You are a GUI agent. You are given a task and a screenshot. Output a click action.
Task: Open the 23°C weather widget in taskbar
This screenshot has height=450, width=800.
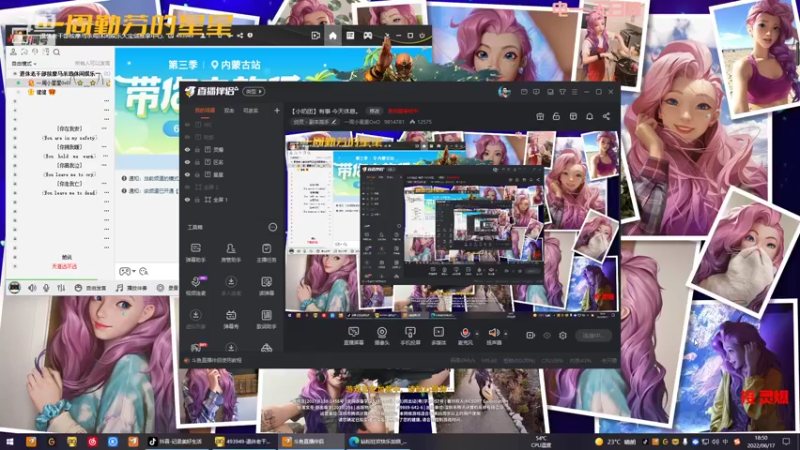[x=616, y=441]
